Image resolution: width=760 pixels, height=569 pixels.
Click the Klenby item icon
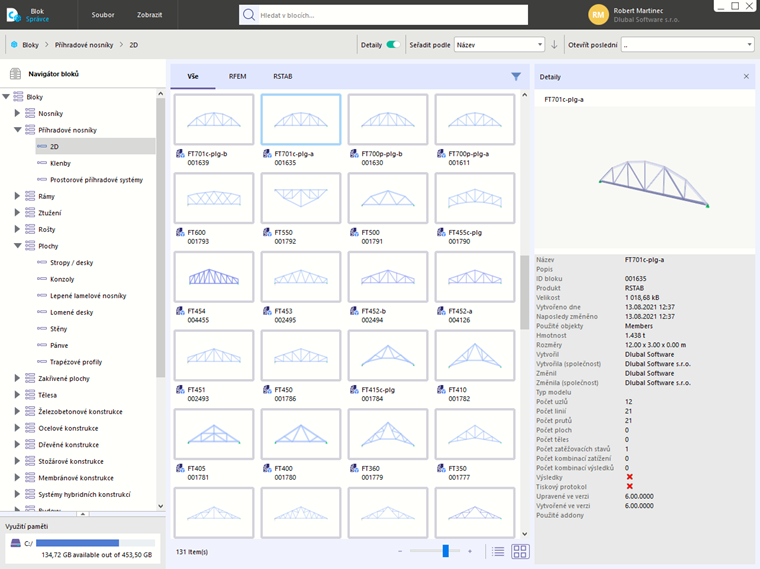pos(42,163)
